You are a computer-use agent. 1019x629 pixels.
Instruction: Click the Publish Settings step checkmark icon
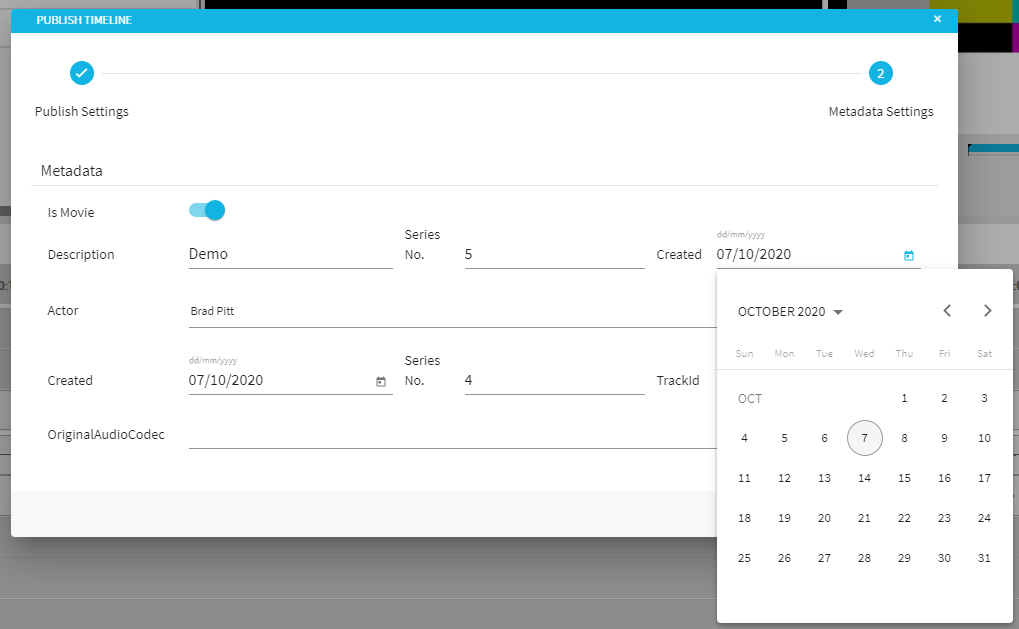click(82, 73)
